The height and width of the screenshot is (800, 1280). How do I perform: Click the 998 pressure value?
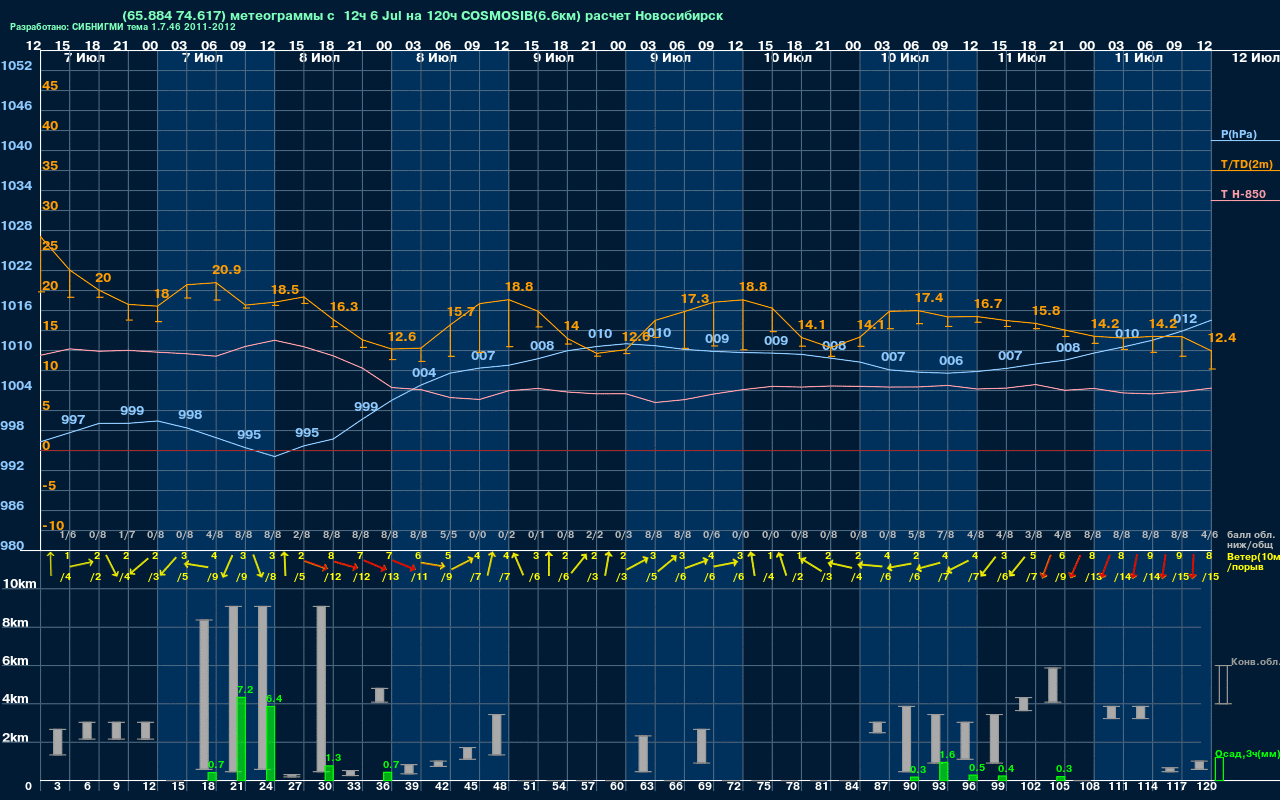[190, 415]
